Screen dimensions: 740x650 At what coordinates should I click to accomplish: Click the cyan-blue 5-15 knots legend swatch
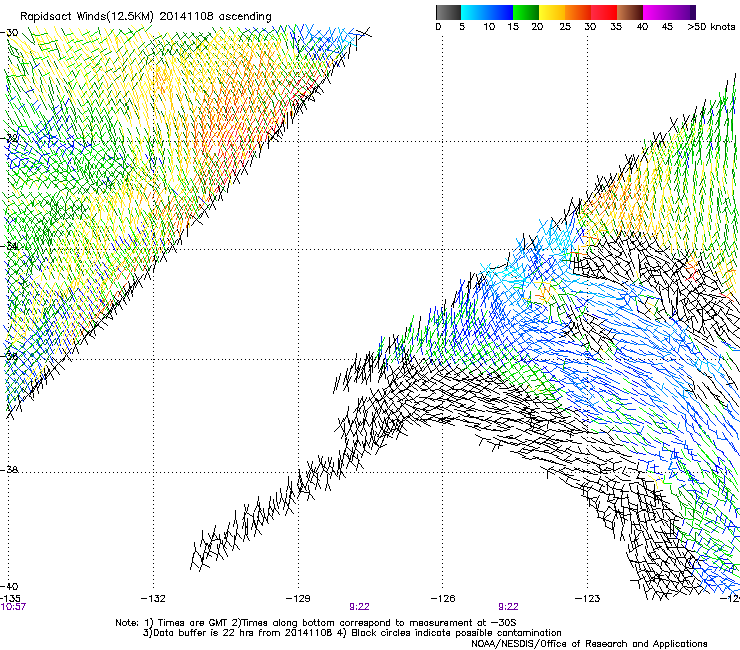487,12
